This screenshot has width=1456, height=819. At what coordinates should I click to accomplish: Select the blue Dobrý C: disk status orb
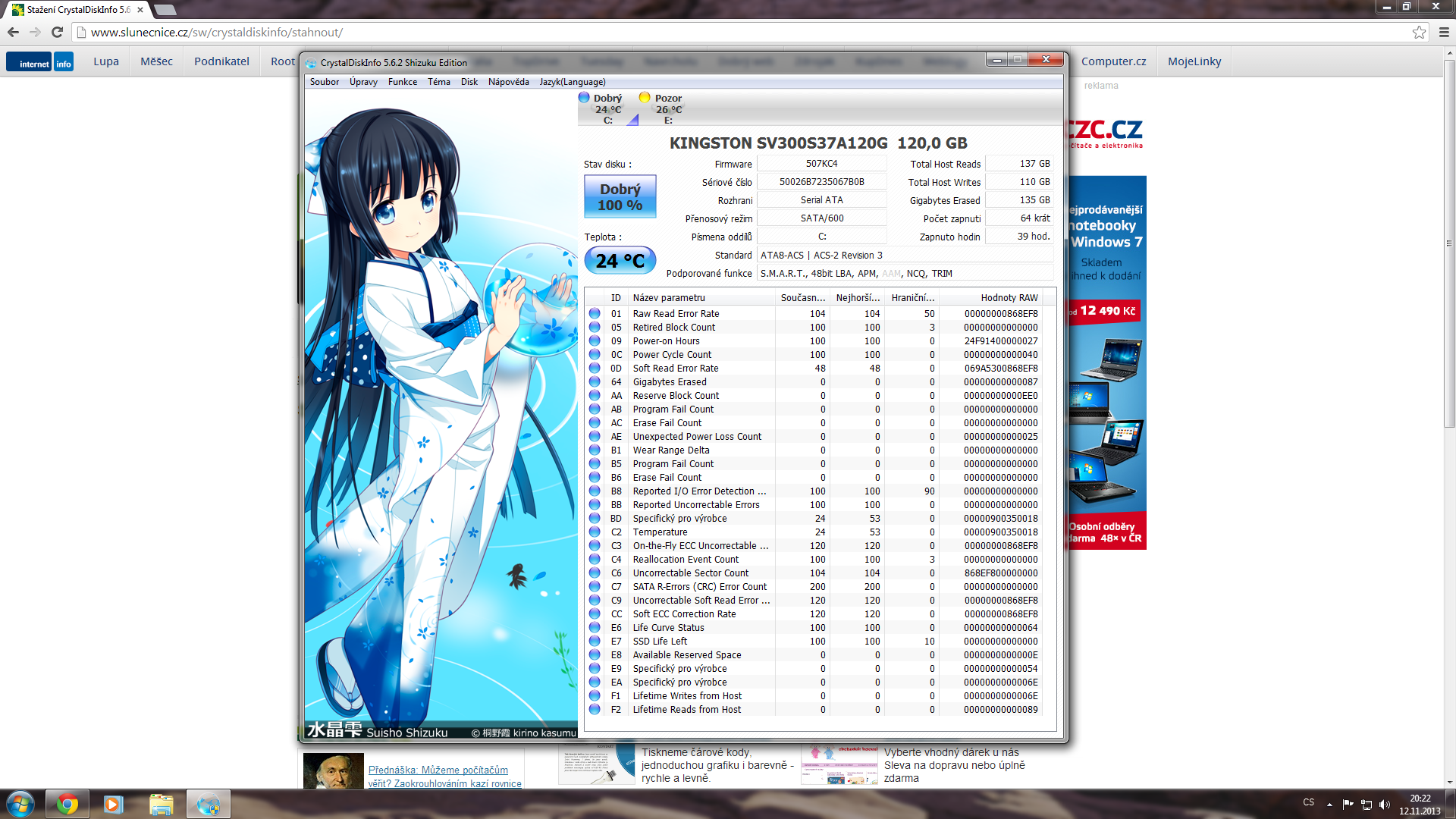[x=584, y=98]
